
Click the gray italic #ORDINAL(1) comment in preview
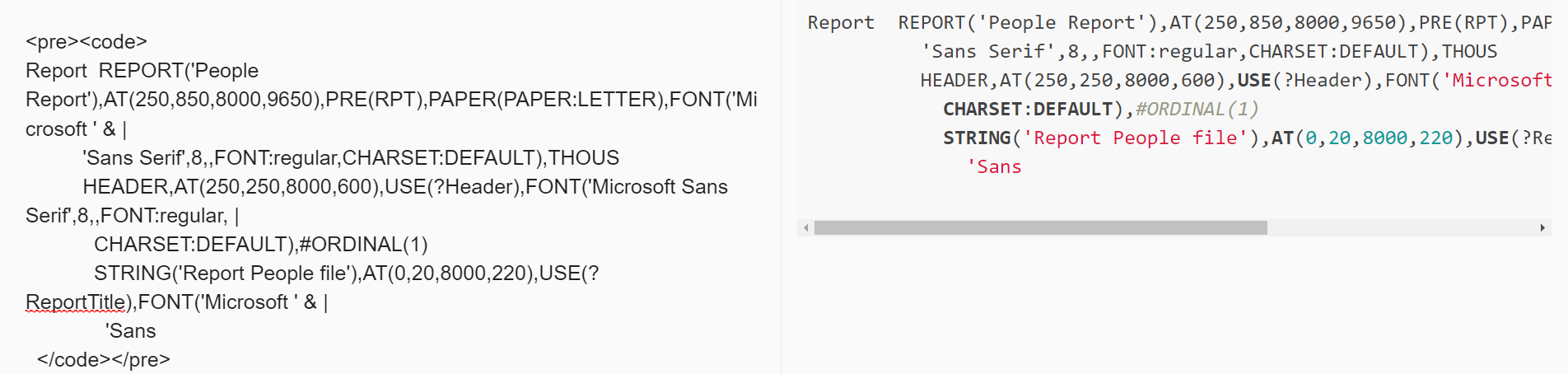pos(1197,110)
